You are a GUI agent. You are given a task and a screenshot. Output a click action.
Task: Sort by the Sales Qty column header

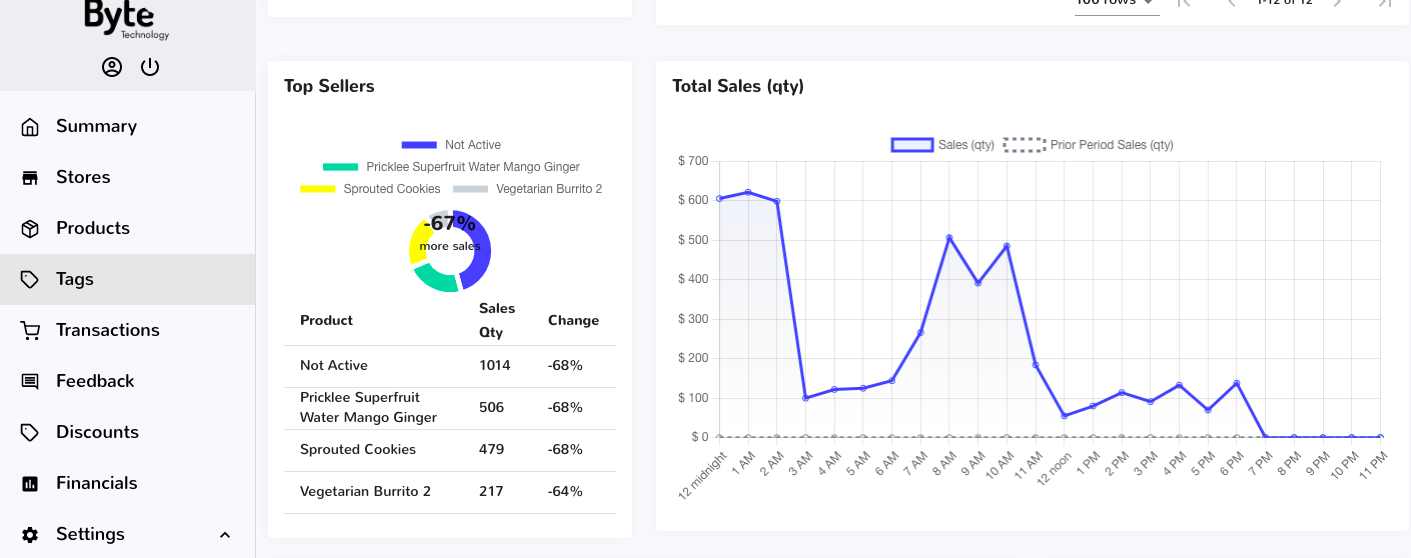(x=497, y=320)
